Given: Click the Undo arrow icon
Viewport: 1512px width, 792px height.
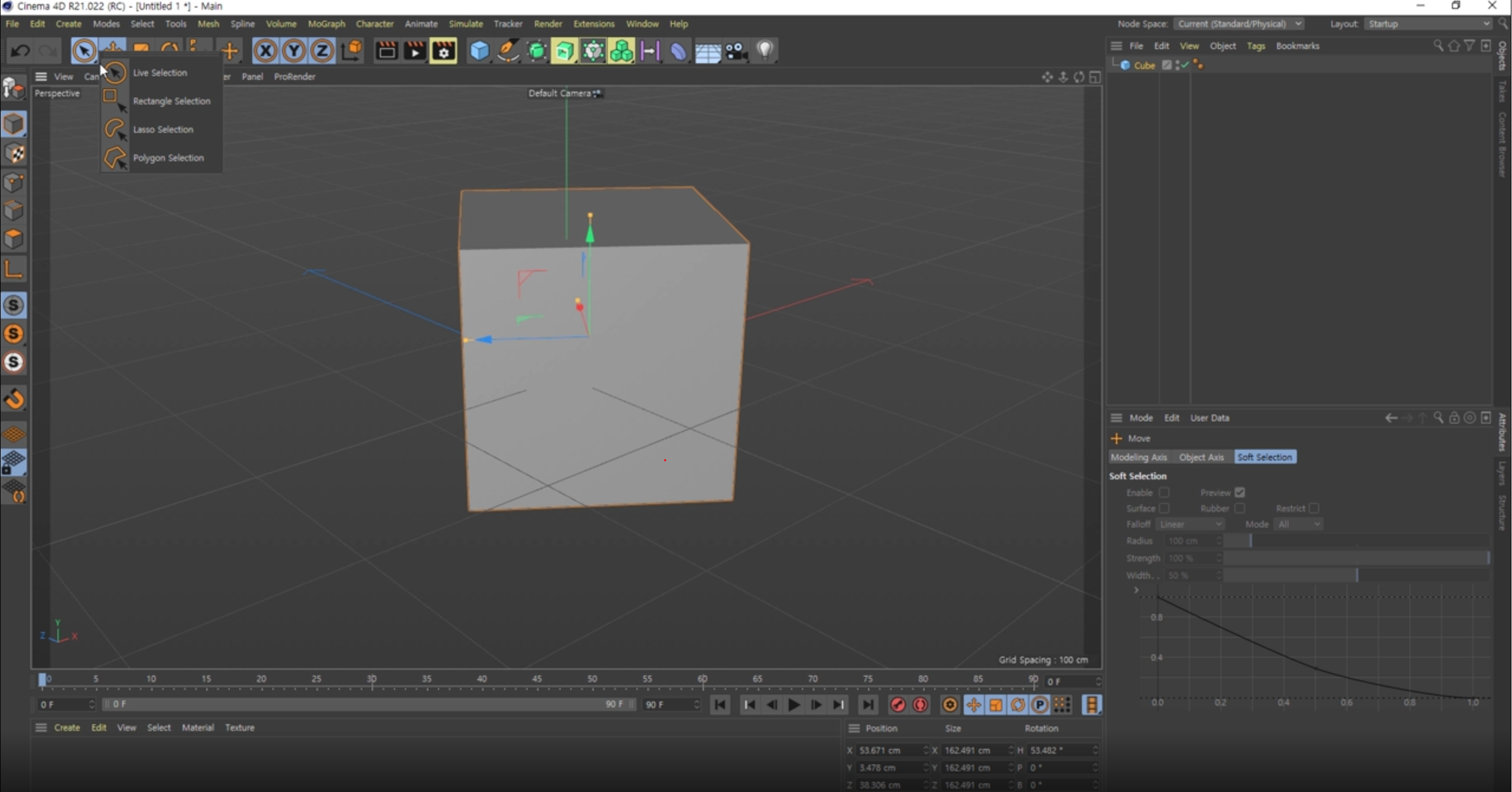Looking at the screenshot, I should [21, 51].
